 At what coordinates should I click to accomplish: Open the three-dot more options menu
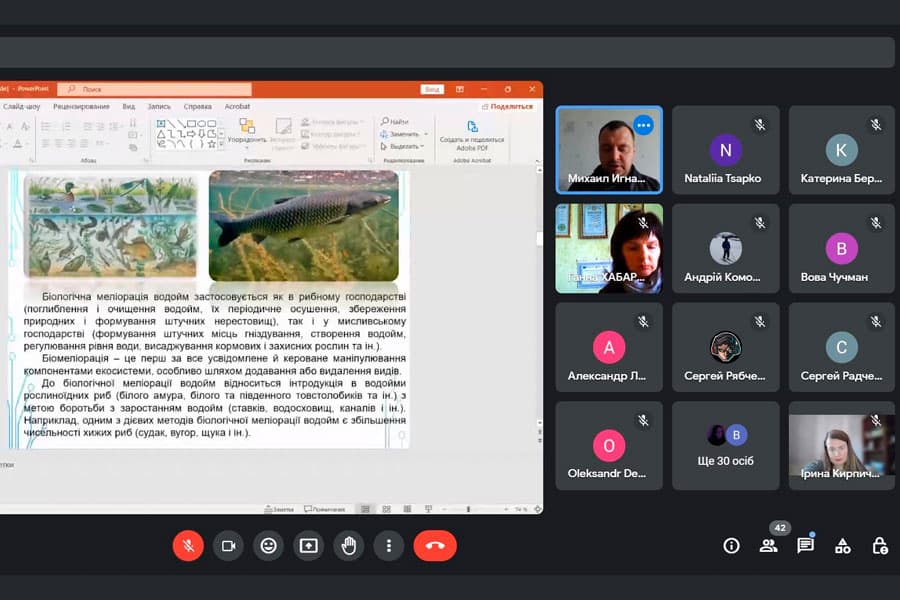388,545
